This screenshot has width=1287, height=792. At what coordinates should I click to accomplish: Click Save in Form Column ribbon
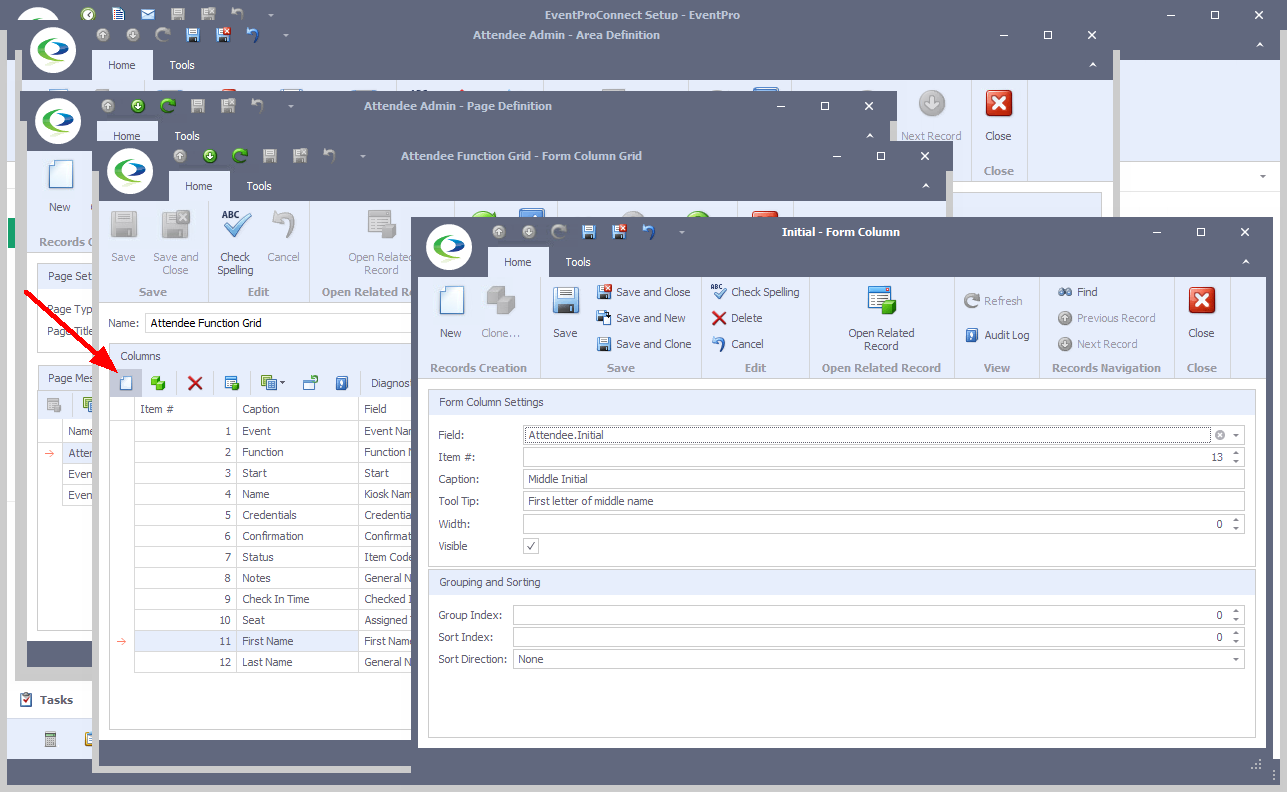(565, 313)
